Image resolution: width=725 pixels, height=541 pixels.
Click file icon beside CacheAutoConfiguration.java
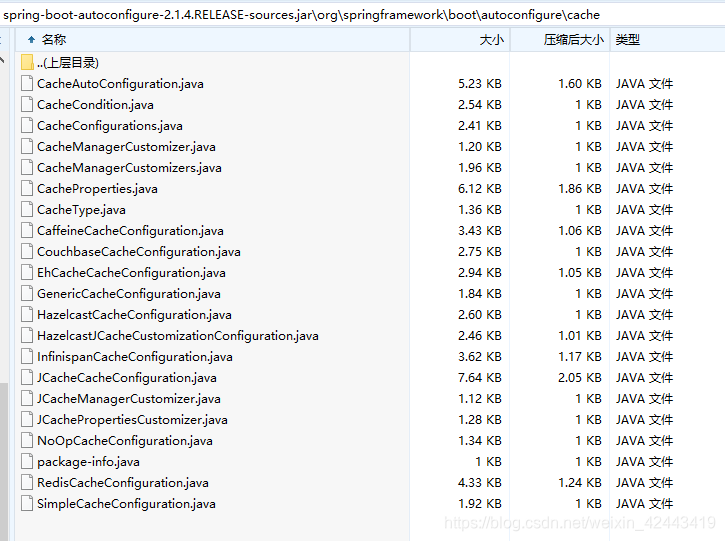pyautogui.click(x=27, y=84)
